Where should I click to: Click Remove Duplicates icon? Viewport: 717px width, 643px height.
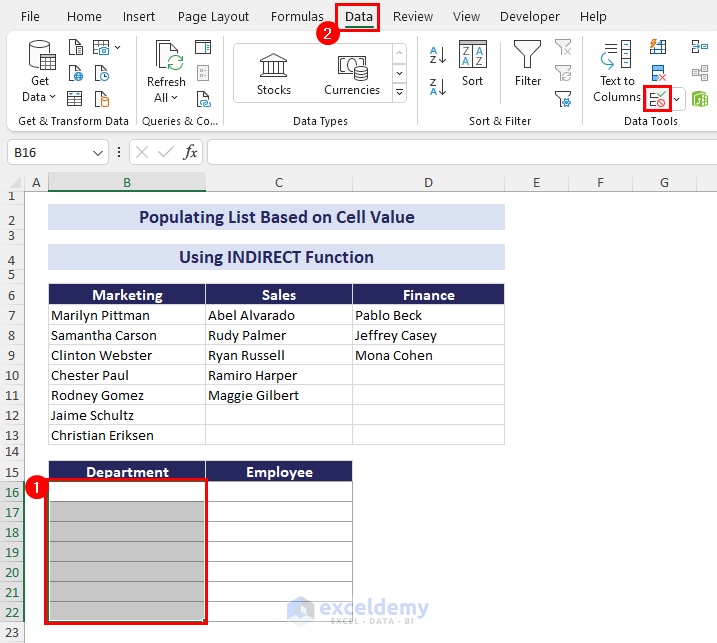point(658,73)
